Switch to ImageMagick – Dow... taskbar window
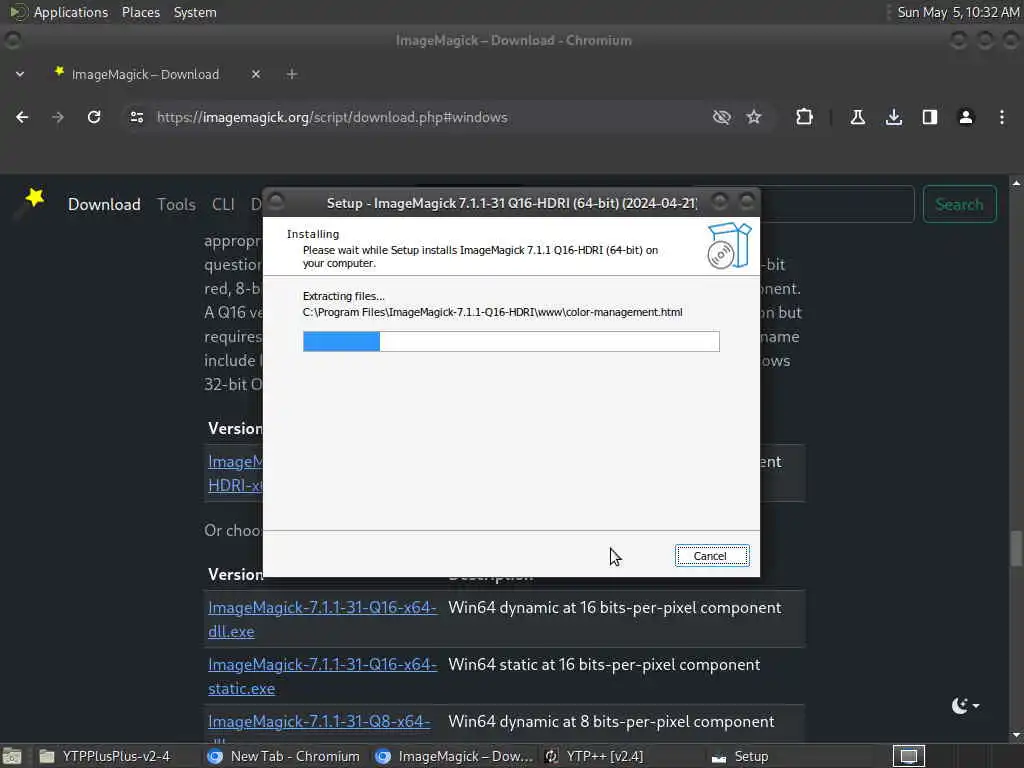This screenshot has height=768, width=1024. 455,756
